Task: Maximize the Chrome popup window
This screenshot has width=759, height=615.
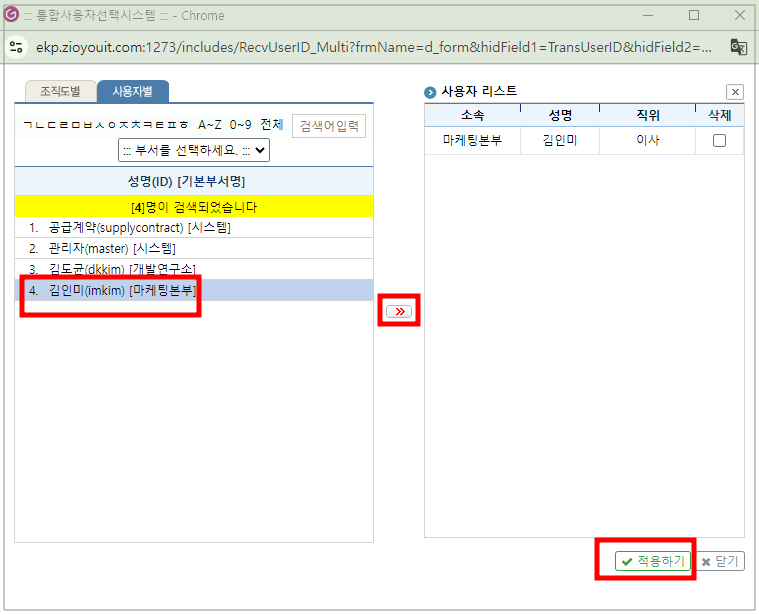Action: tap(694, 15)
